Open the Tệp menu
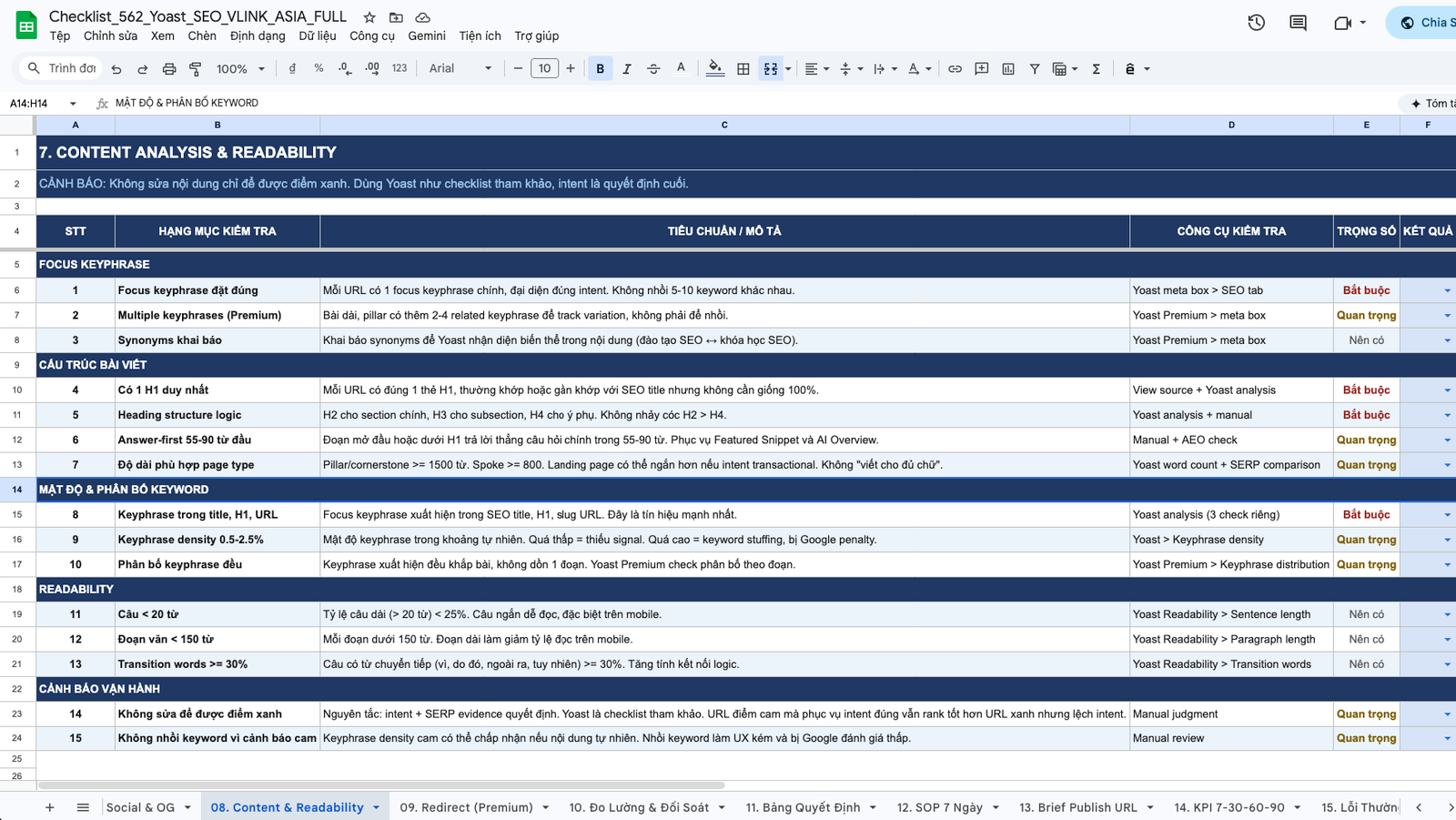The width and height of the screenshot is (1456, 820). (60, 36)
